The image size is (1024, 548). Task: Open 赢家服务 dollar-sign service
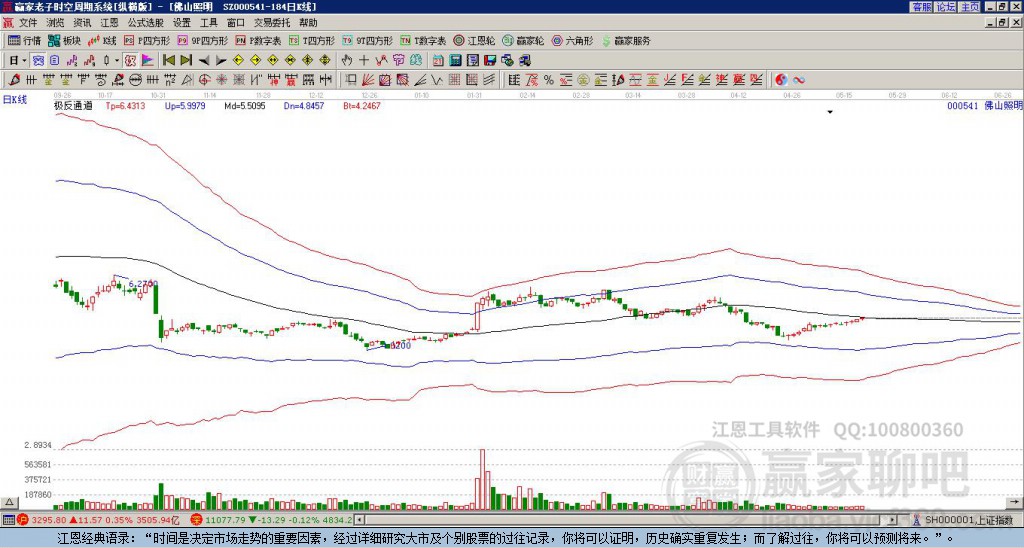tap(626, 40)
